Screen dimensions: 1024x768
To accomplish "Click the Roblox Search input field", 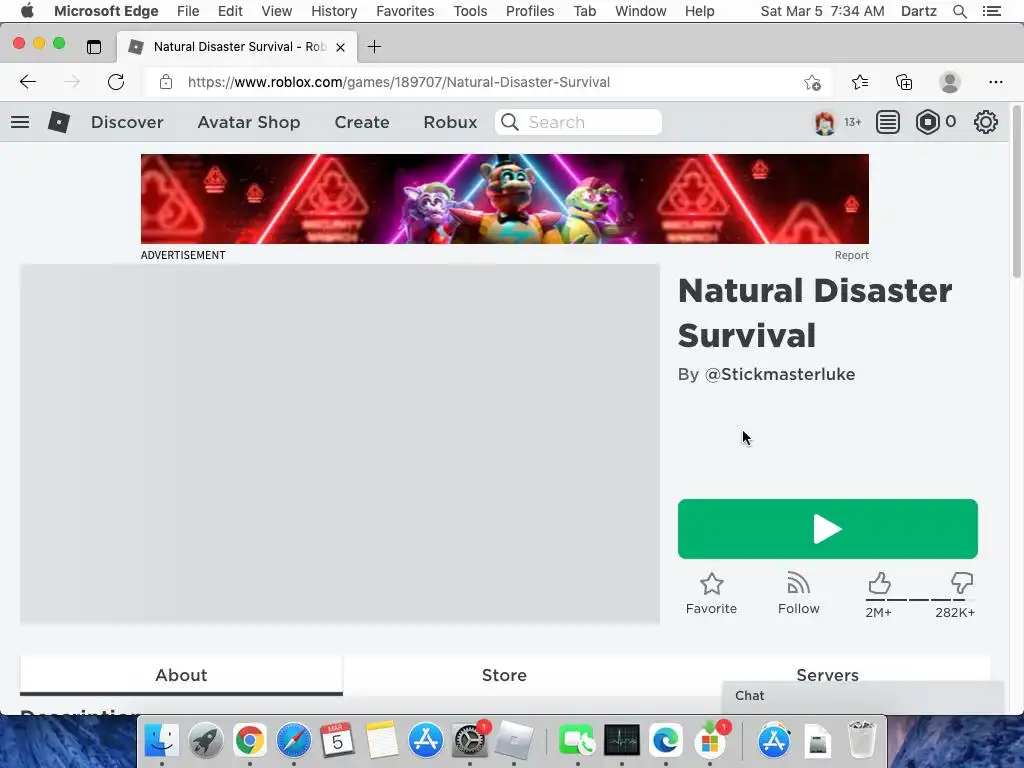I will [x=579, y=122].
